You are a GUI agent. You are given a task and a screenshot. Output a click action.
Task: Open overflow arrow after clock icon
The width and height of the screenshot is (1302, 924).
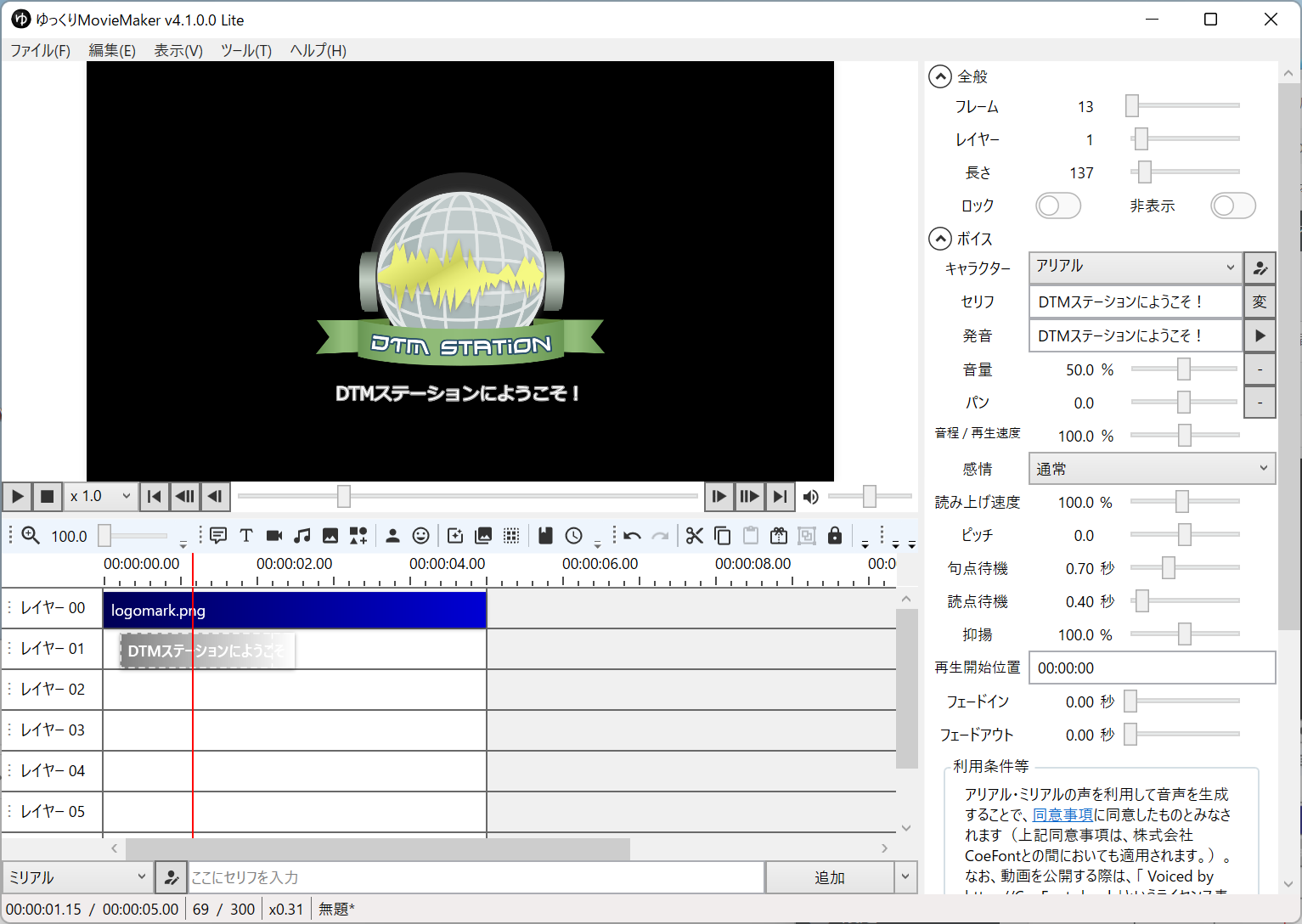coord(598,544)
